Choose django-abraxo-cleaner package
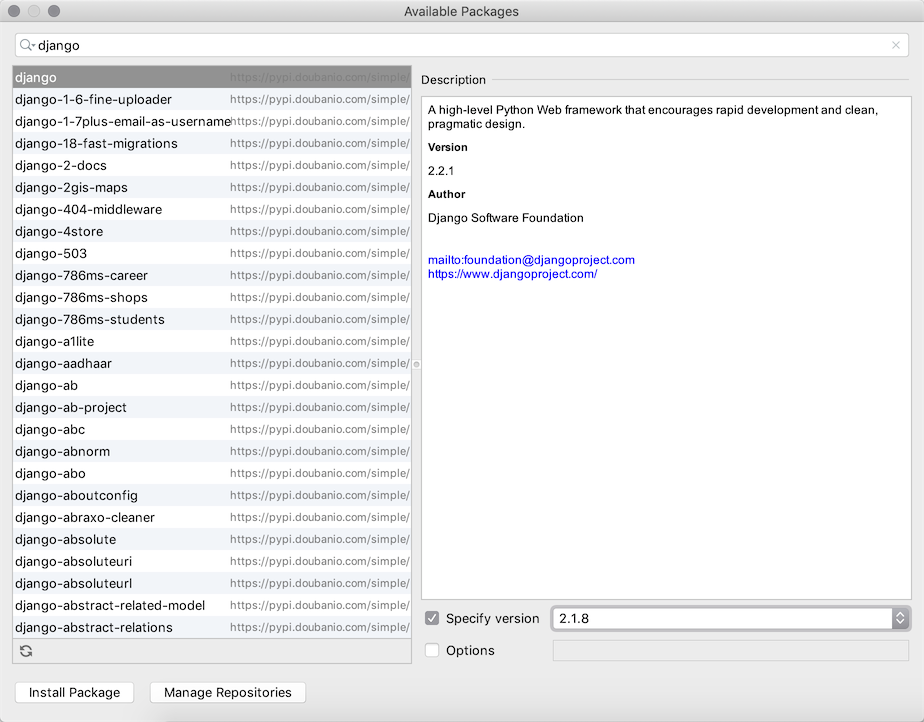The height and width of the screenshot is (722, 924). click(x=85, y=517)
